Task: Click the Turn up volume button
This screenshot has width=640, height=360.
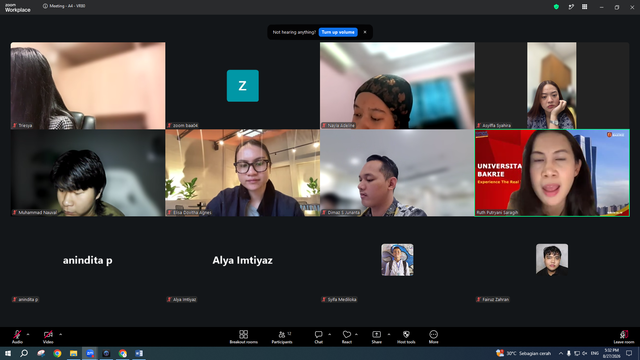Action: point(338,32)
